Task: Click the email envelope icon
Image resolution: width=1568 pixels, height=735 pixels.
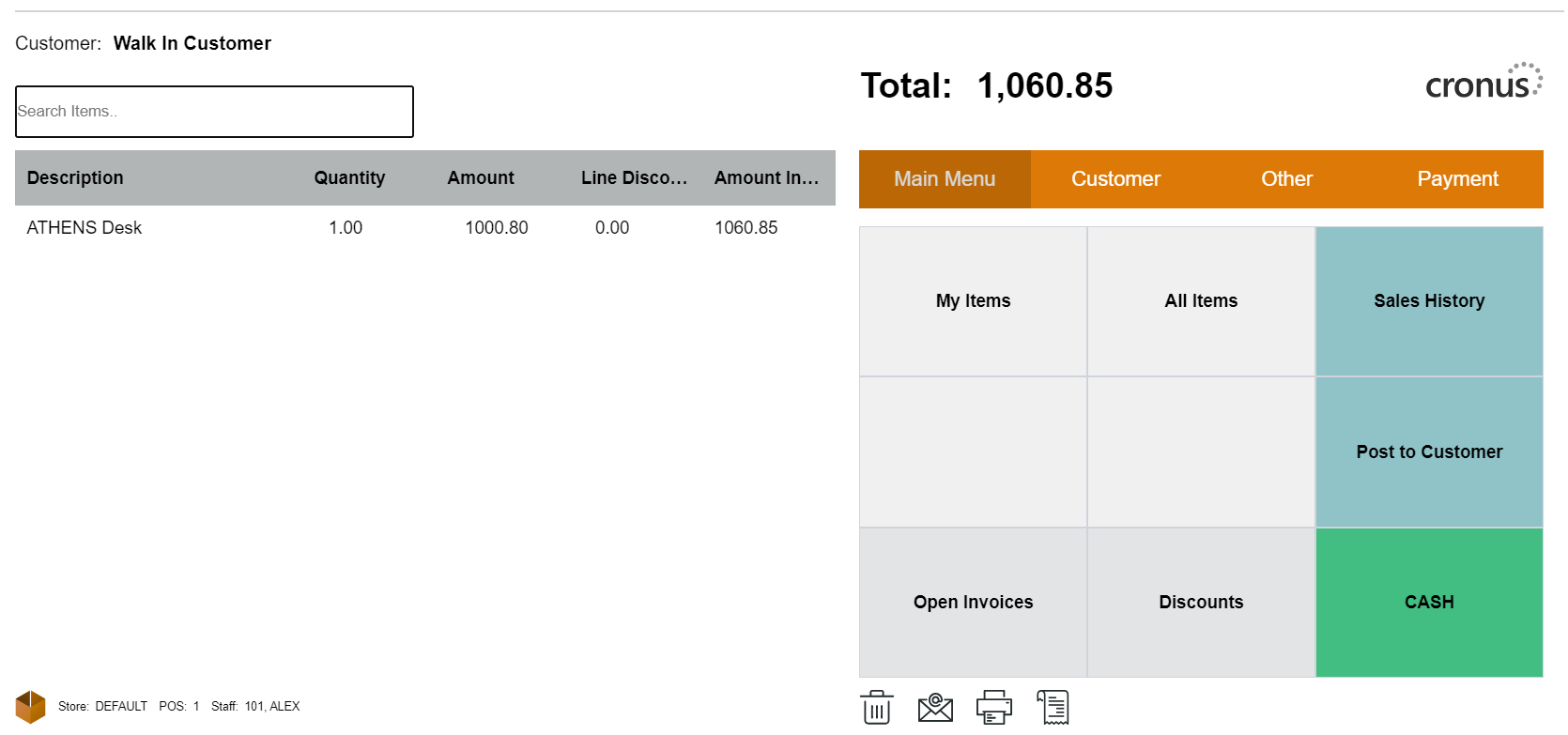Action: [x=935, y=707]
